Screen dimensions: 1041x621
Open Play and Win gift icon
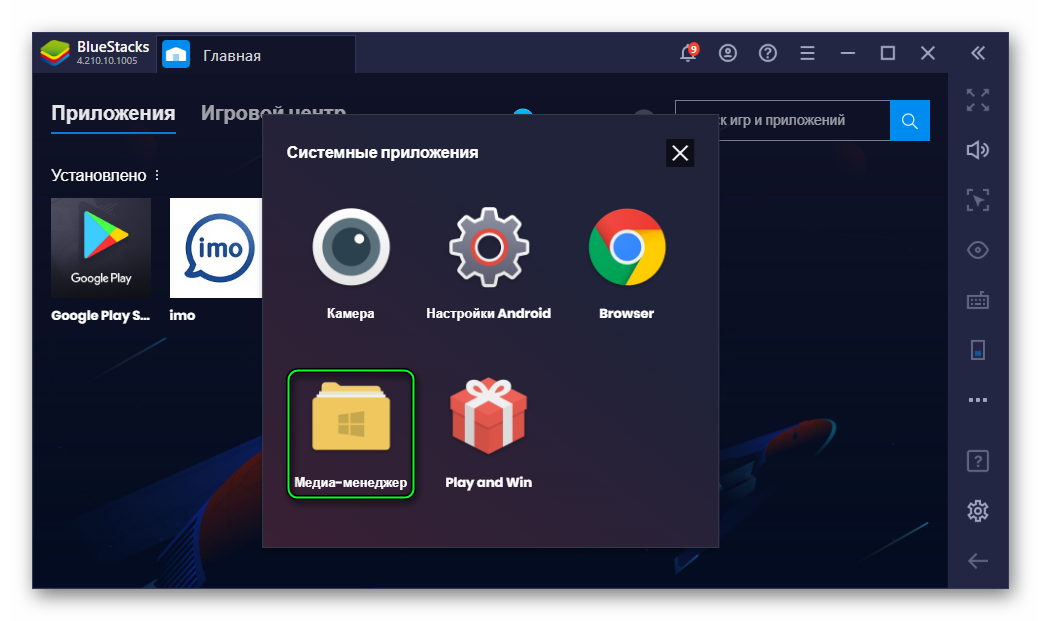tap(489, 416)
